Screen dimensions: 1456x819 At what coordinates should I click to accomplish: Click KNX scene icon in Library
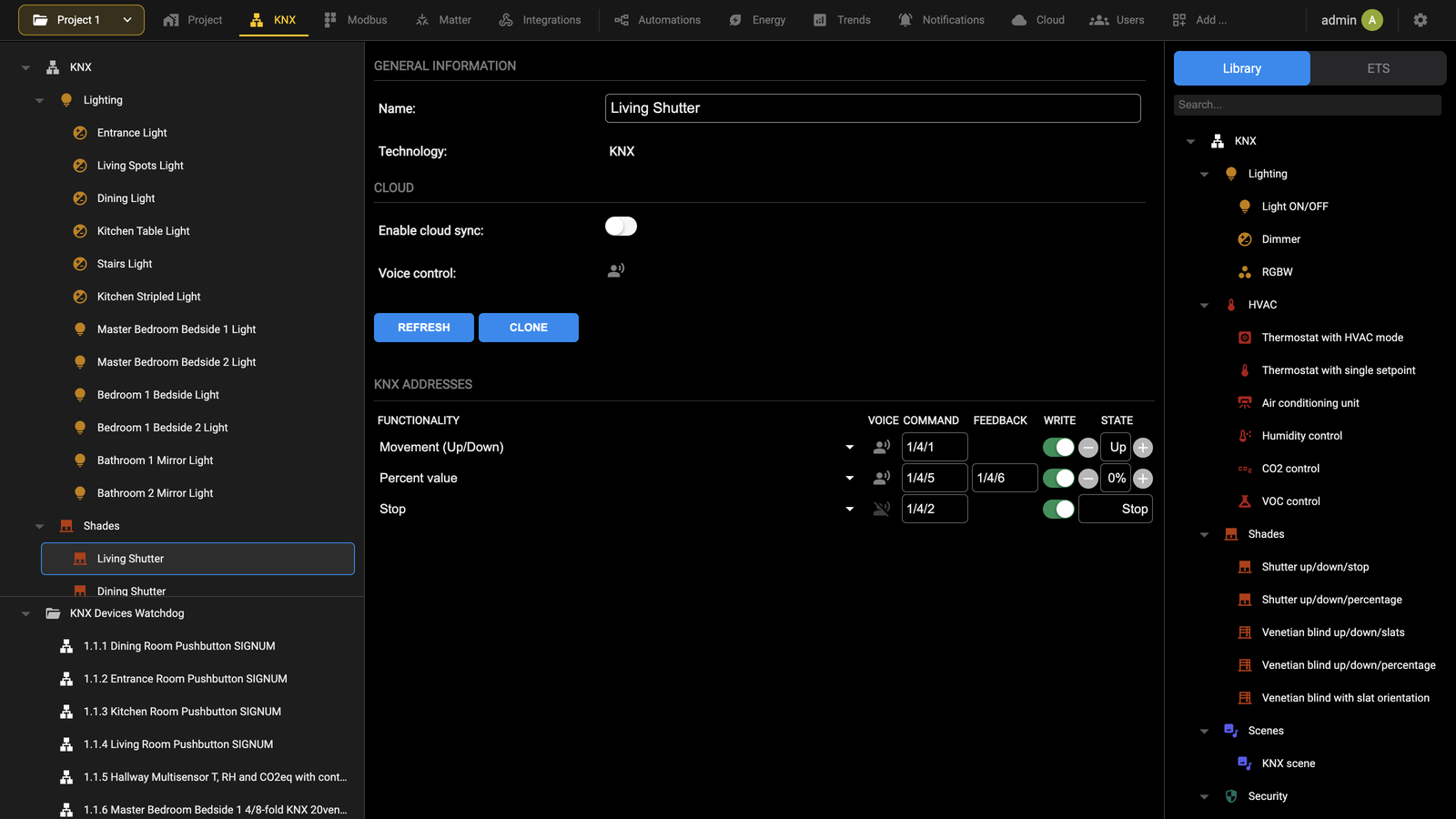point(1245,763)
